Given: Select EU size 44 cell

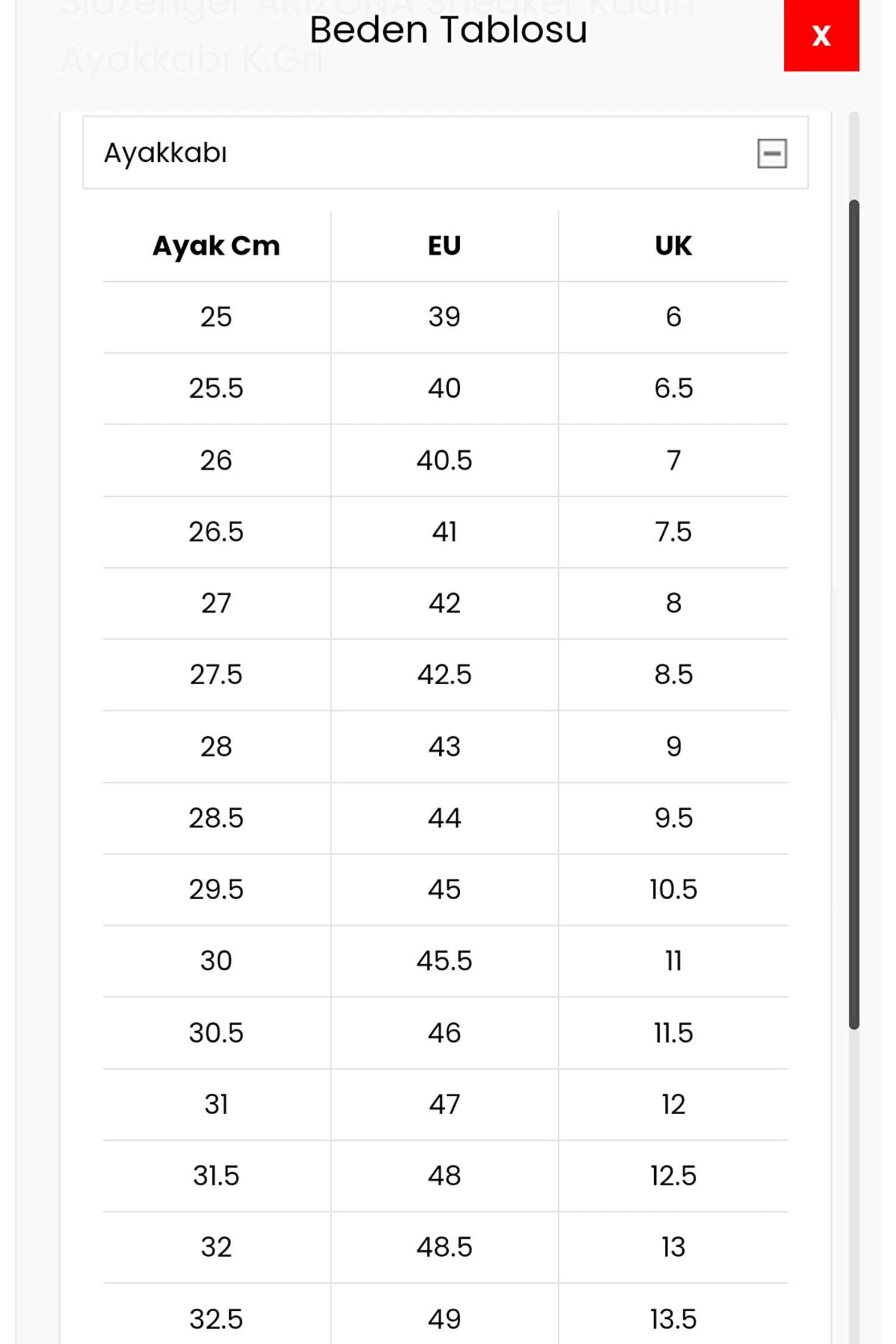Looking at the screenshot, I should pos(444,818).
